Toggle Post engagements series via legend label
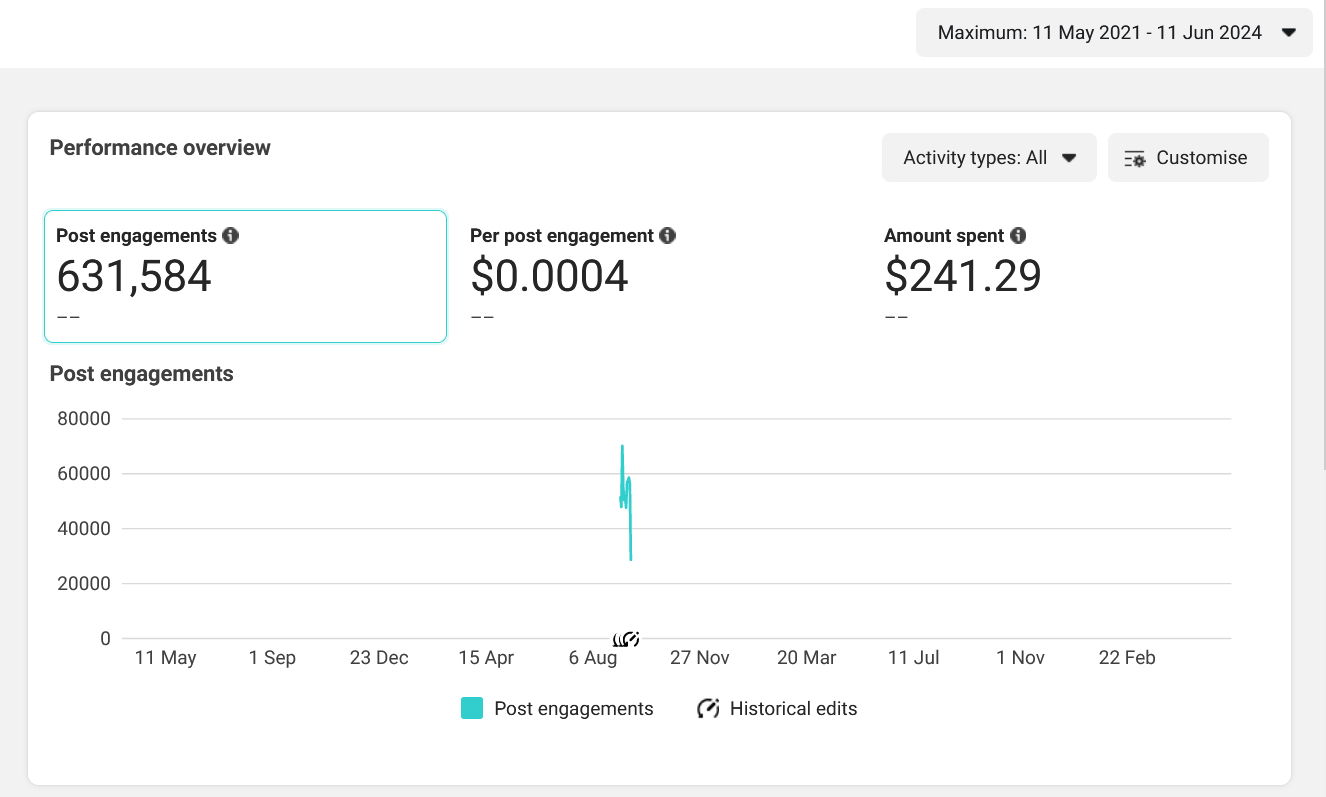The width and height of the screenshot is (1326, 797). (x=573, y=709)
